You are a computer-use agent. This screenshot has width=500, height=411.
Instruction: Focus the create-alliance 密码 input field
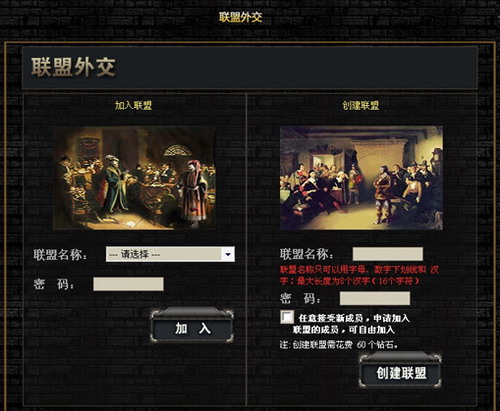click(x=375, y=298)
